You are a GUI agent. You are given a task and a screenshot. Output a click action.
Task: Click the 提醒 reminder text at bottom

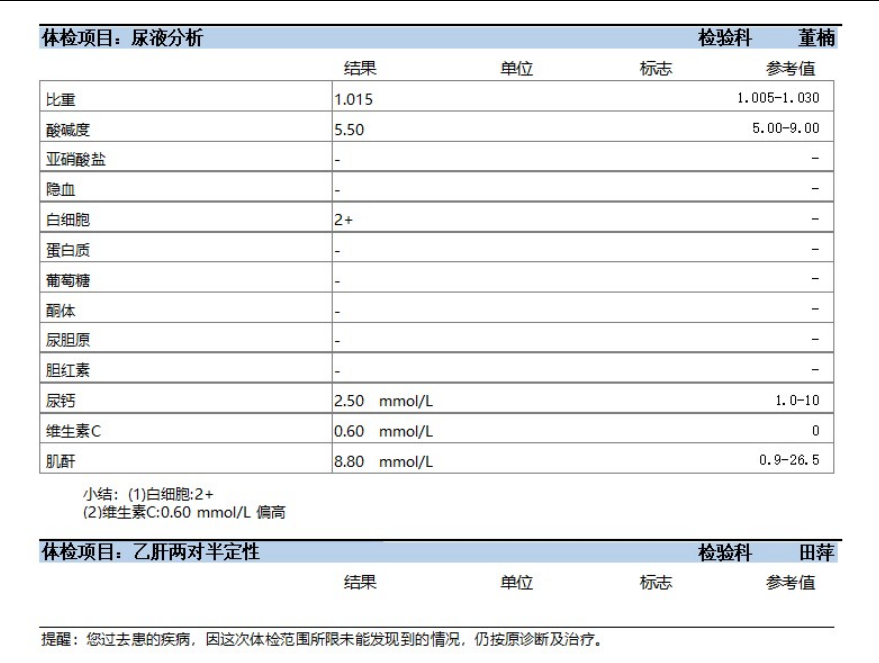click(x=322, y=639)
